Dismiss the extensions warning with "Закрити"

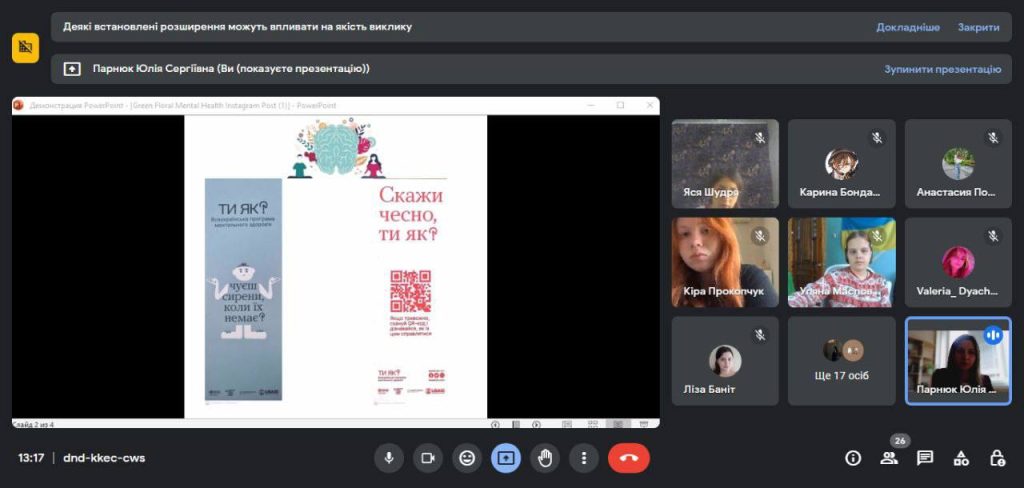click(978, 27)
